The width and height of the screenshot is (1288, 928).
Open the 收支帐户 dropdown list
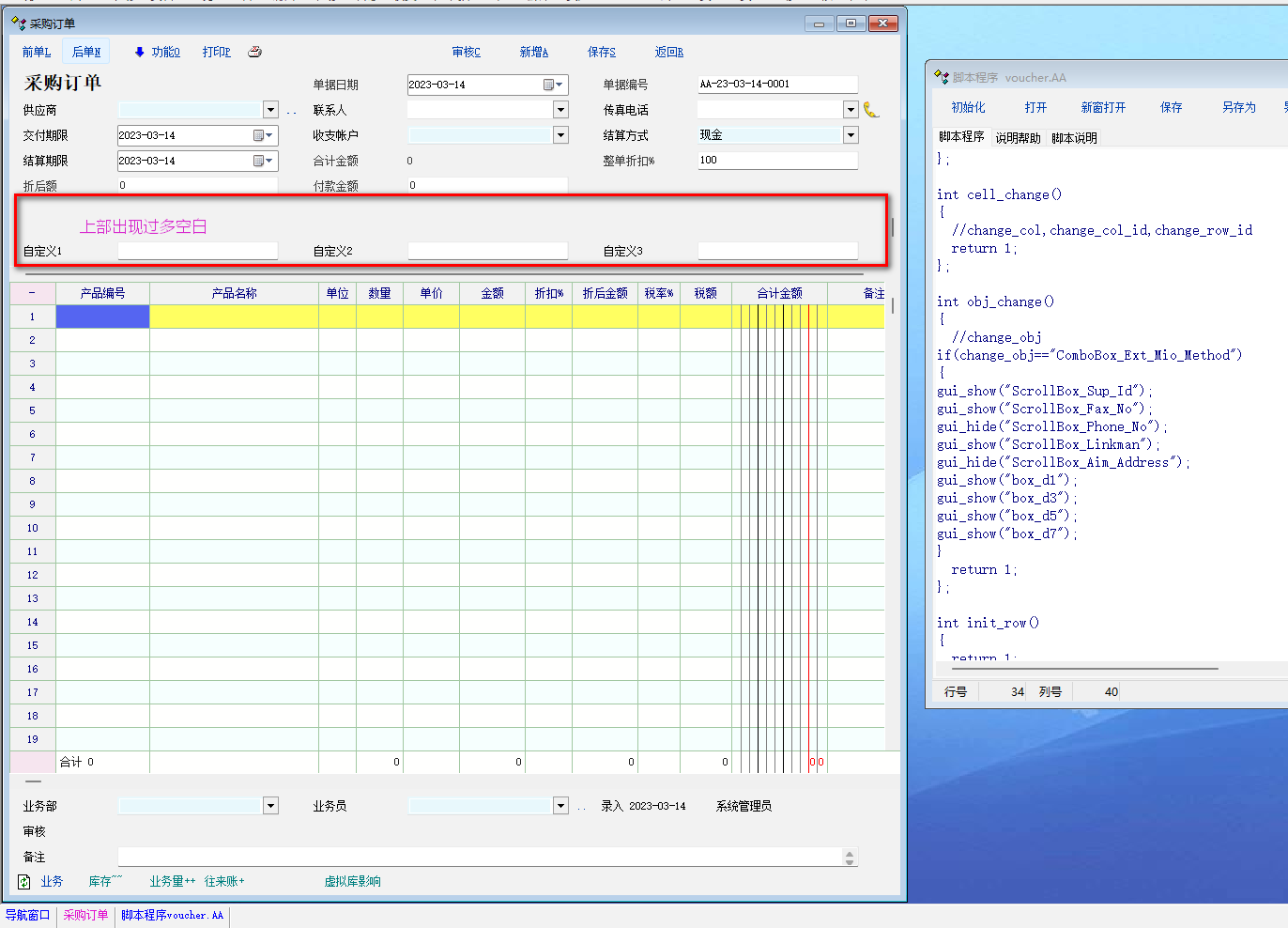560,135
